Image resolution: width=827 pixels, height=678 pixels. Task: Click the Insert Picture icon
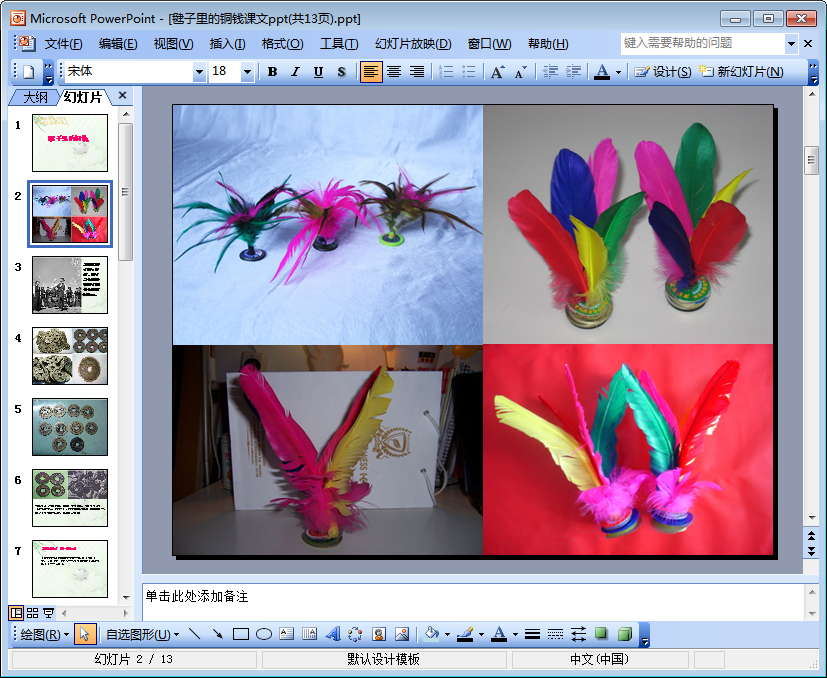(x=402, y=634)
